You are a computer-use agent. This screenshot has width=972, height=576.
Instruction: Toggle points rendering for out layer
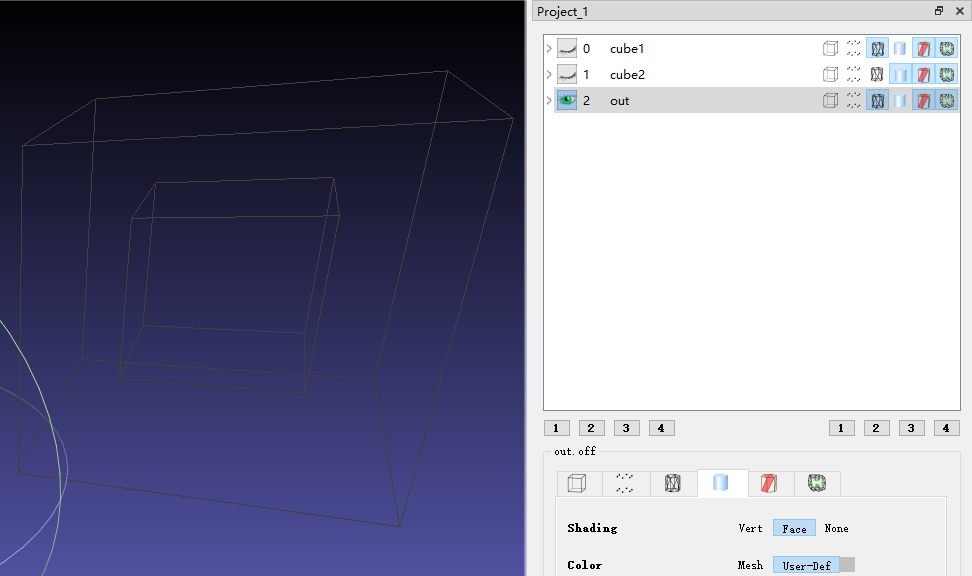click(854, 100)
